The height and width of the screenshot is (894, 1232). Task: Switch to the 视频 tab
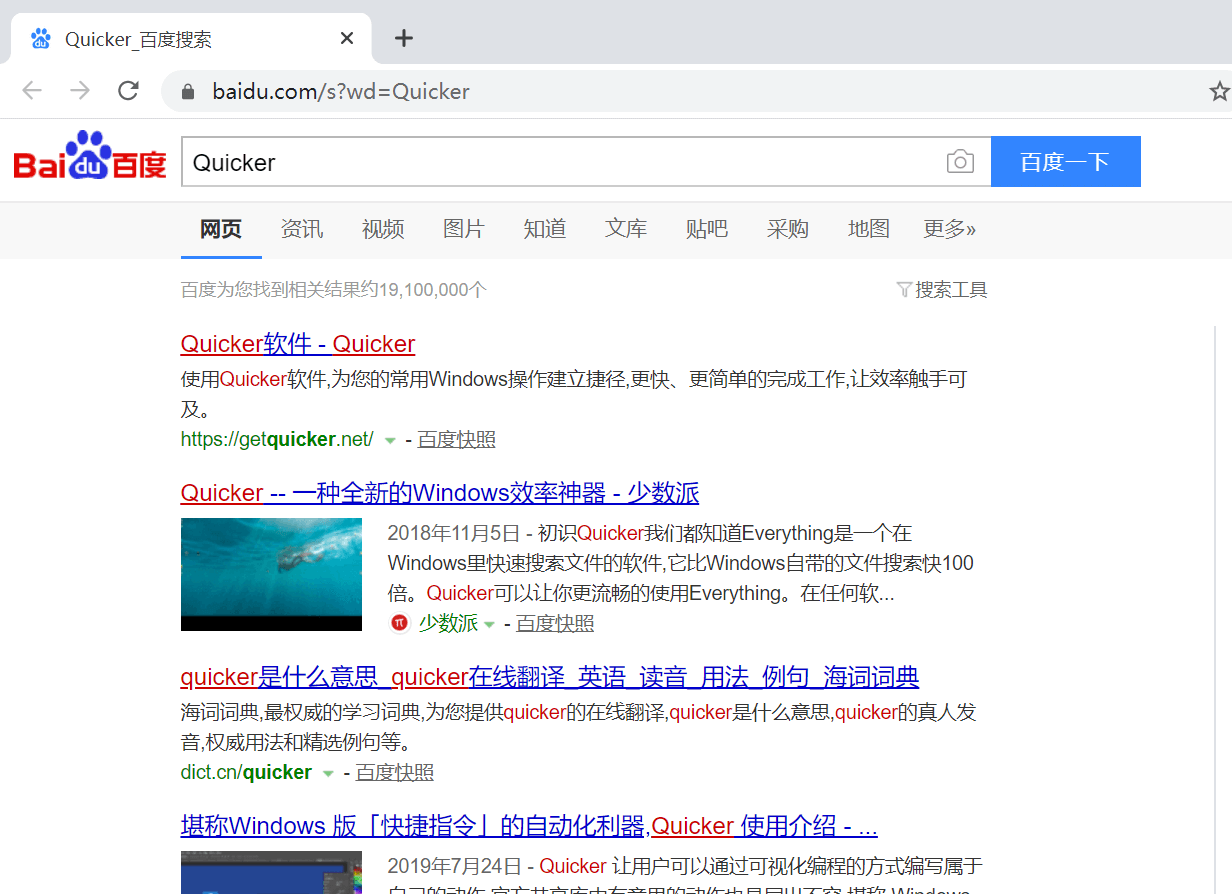click(383, 229)
